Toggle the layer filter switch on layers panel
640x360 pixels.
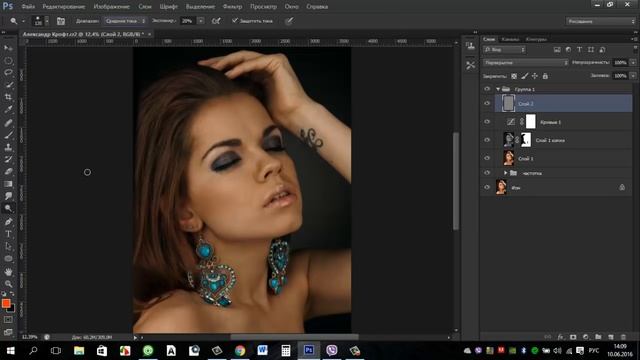(x=635, y=49)
